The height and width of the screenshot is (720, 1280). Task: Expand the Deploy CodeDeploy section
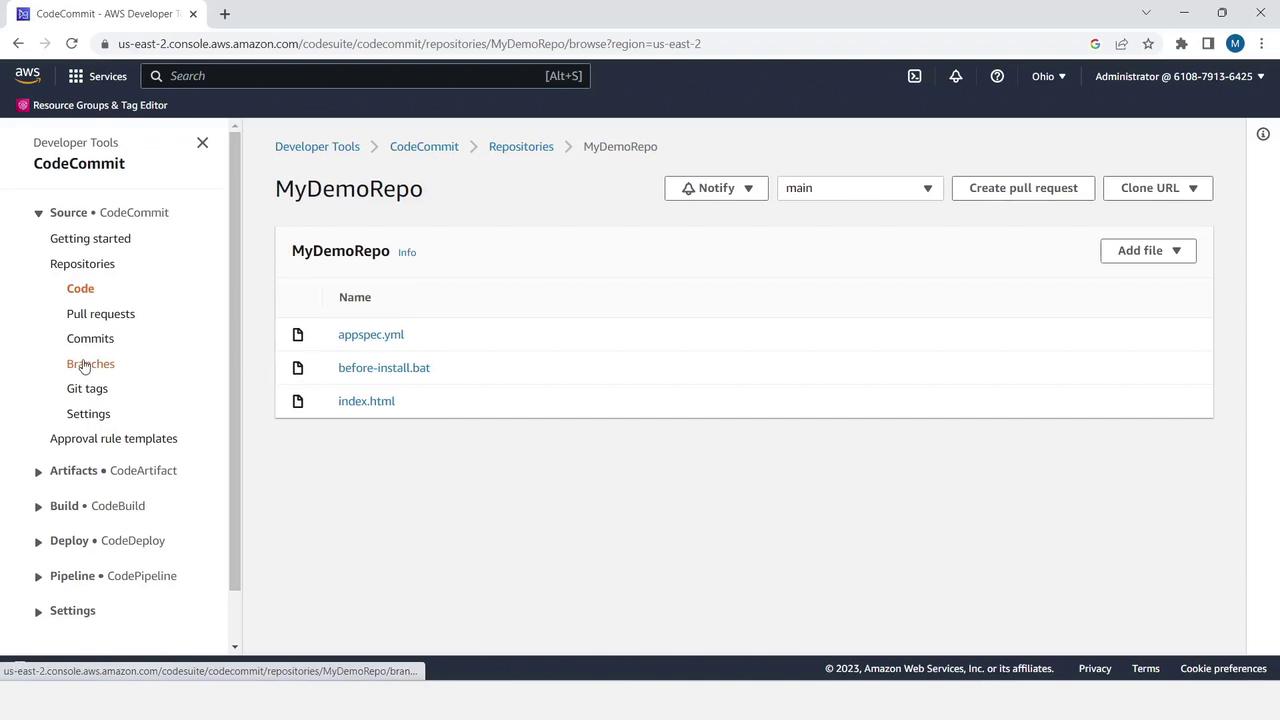tap(38, 542)
